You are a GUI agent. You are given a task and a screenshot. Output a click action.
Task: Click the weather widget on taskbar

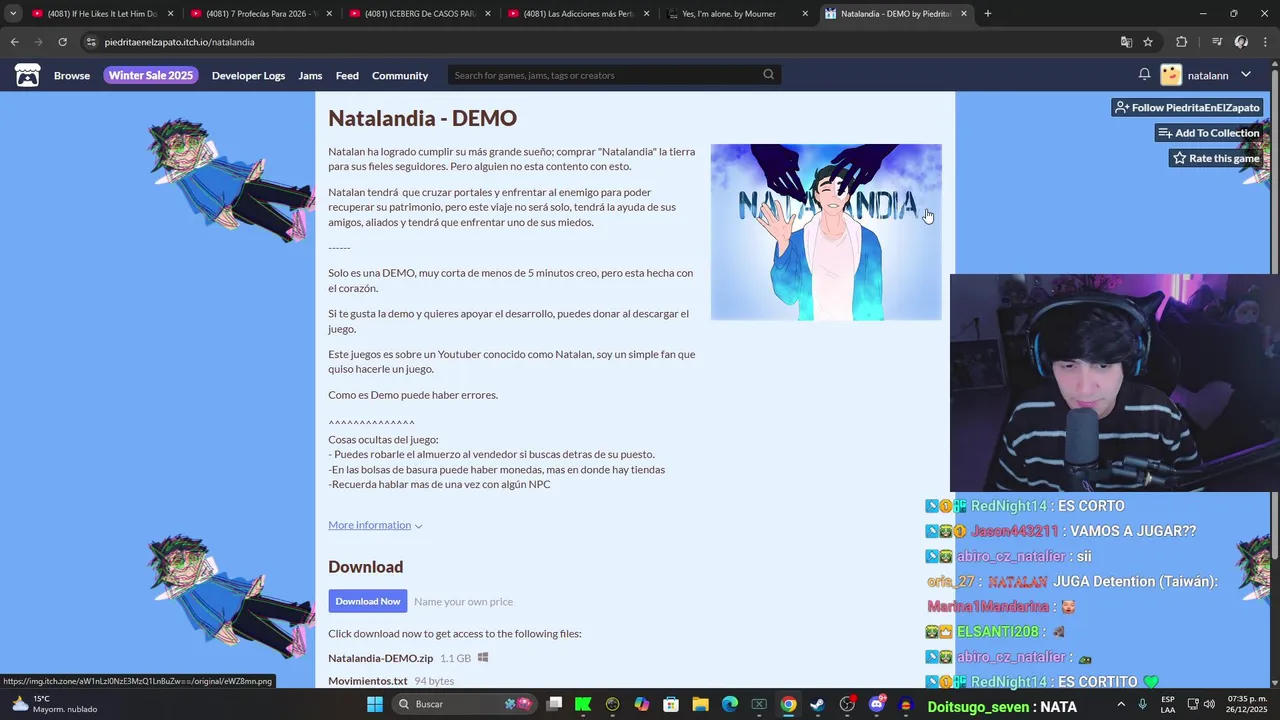55,704
